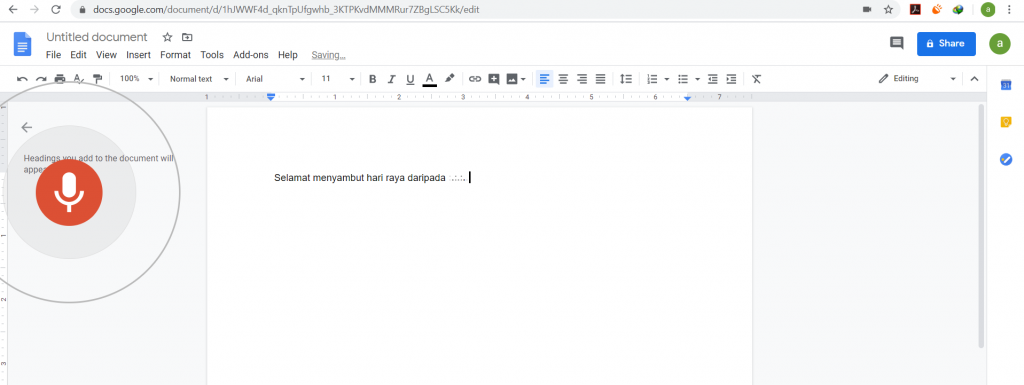Screen dimensions: 1024x385
Task: Open the Chrome three-dot menu
Action: click(1010, 10)
